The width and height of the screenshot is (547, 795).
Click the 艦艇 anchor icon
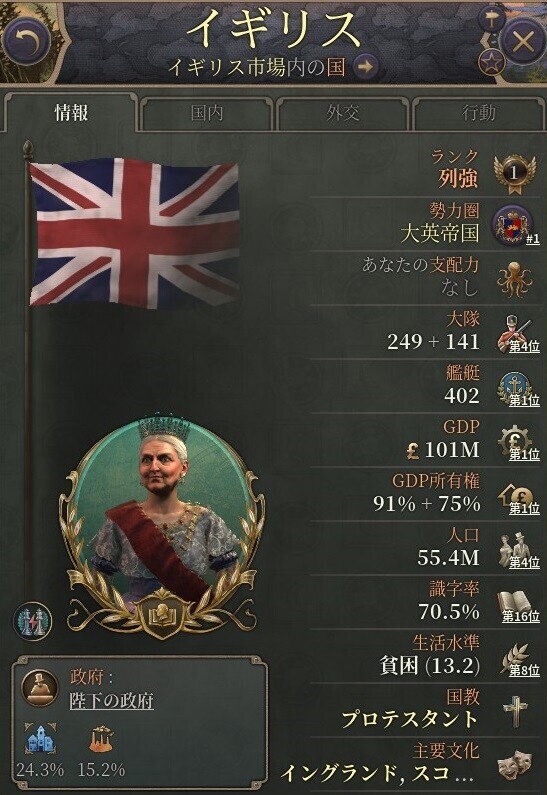pos(513,387)
